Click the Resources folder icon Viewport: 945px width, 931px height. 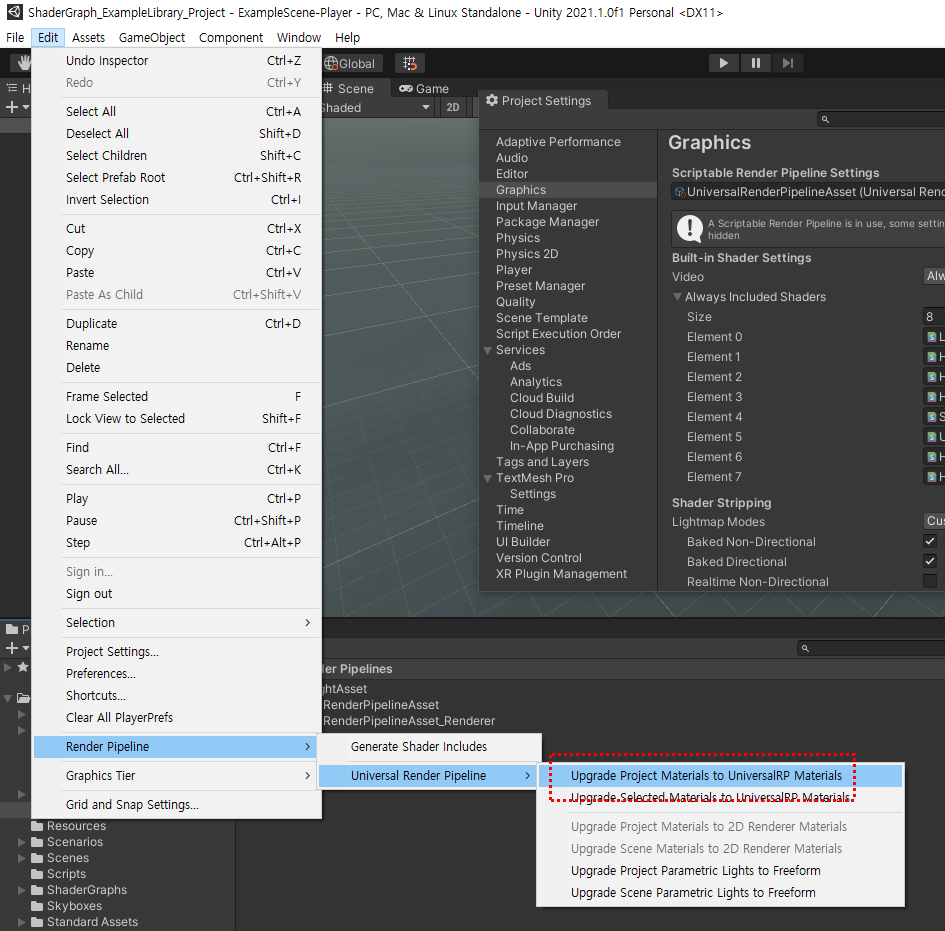[37, 826]
